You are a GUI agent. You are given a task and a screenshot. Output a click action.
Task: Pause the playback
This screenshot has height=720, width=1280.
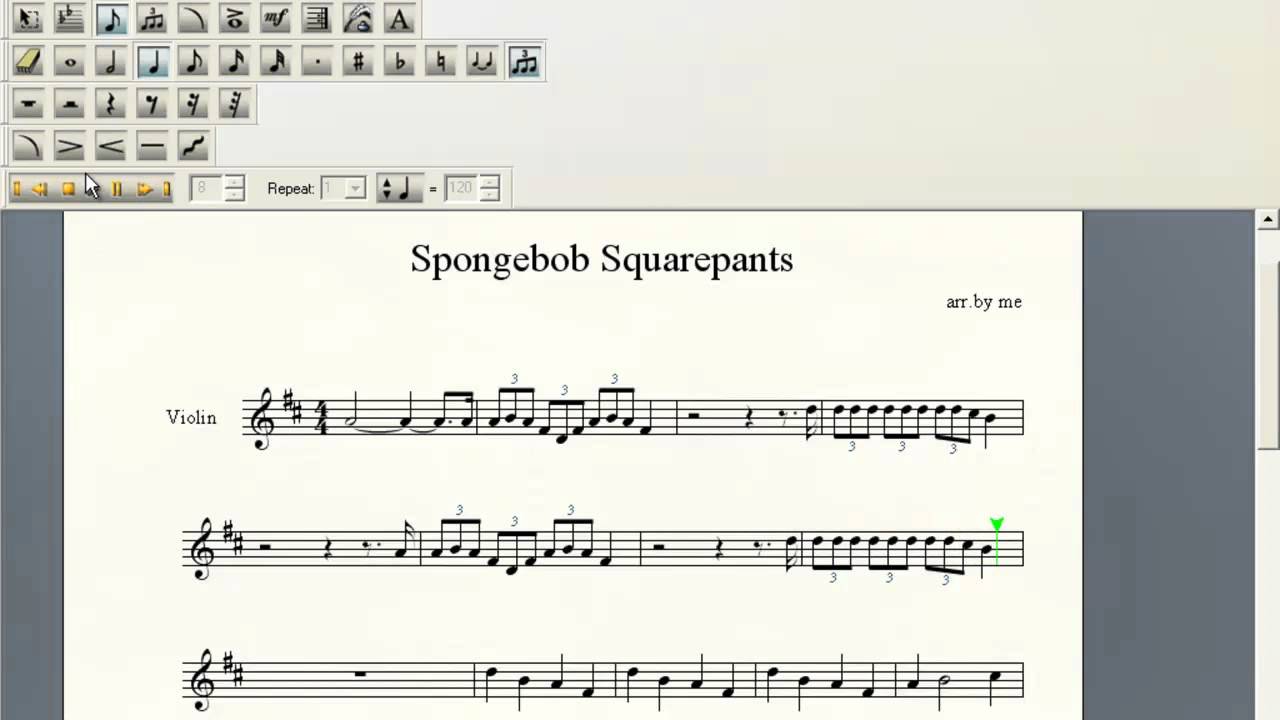tap(116, 189)
